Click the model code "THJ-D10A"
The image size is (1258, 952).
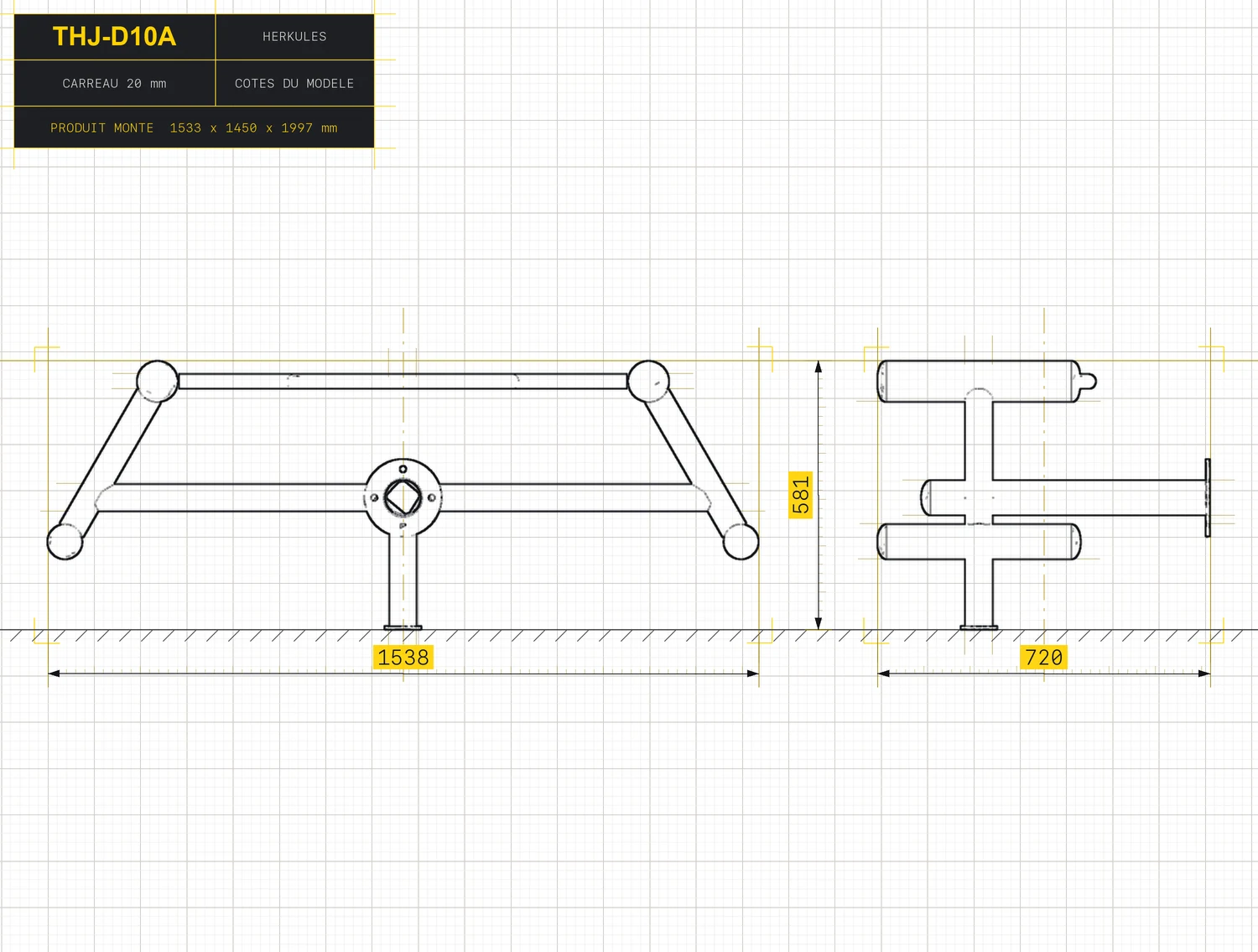114,37
